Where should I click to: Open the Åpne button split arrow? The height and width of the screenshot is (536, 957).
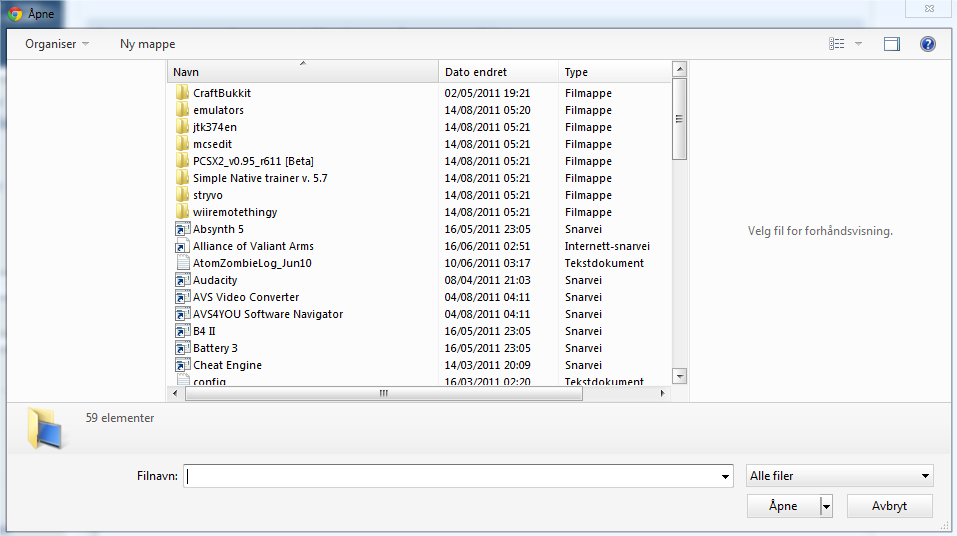click(826, 506)
